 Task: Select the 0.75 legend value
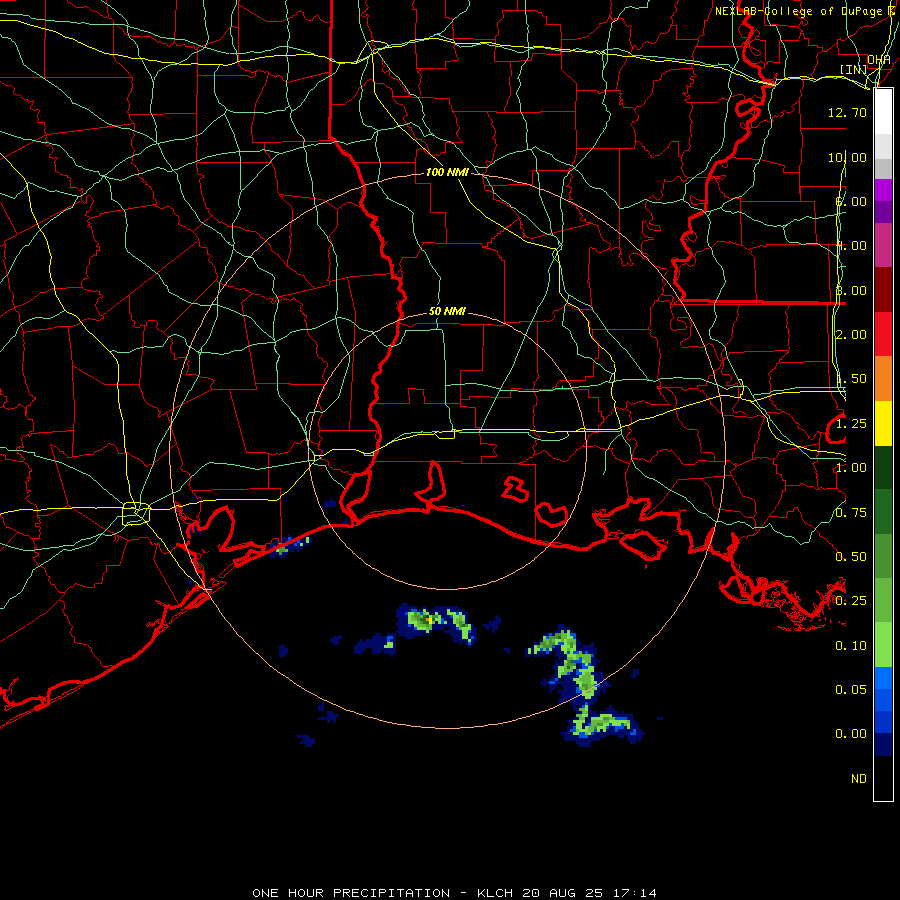[851, 513]
